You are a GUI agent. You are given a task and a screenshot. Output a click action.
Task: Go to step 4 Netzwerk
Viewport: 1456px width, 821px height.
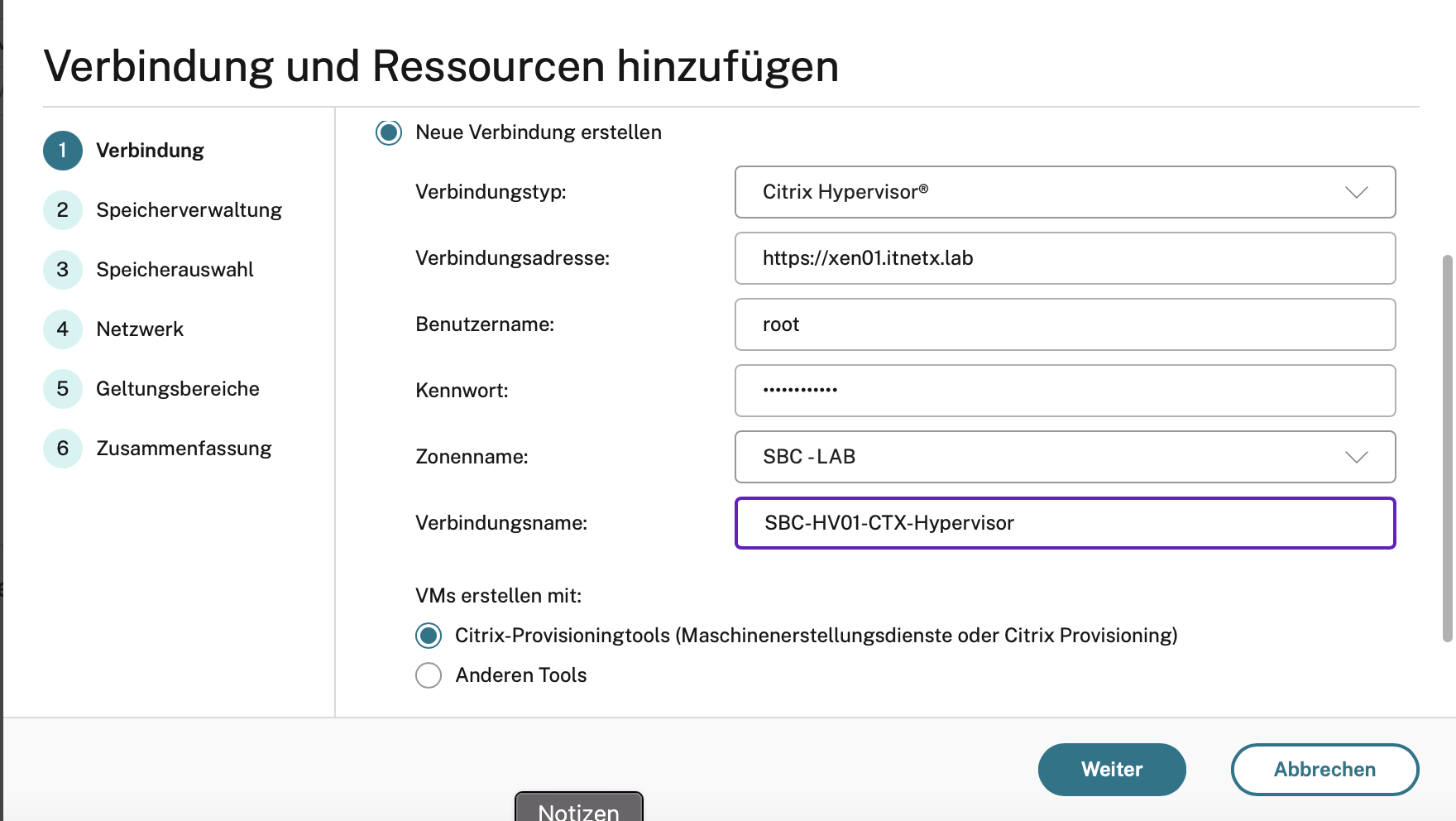click(x=113, y=329)
